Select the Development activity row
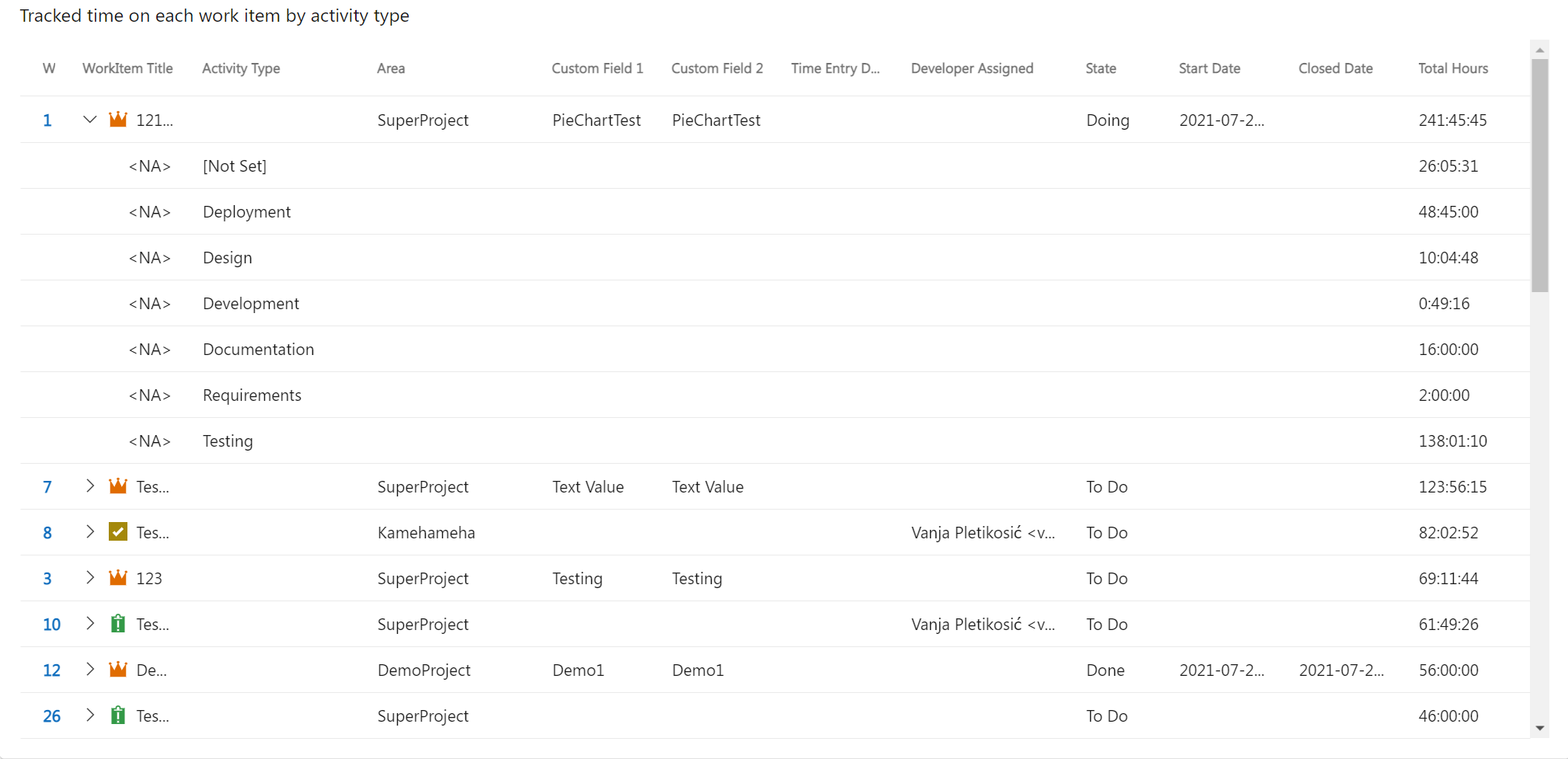 [775, 303]
